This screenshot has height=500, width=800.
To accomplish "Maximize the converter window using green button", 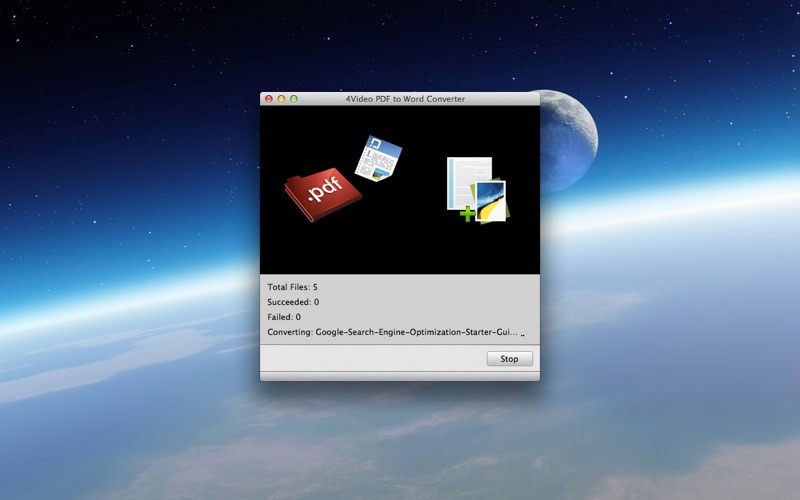I will (294, 99).
